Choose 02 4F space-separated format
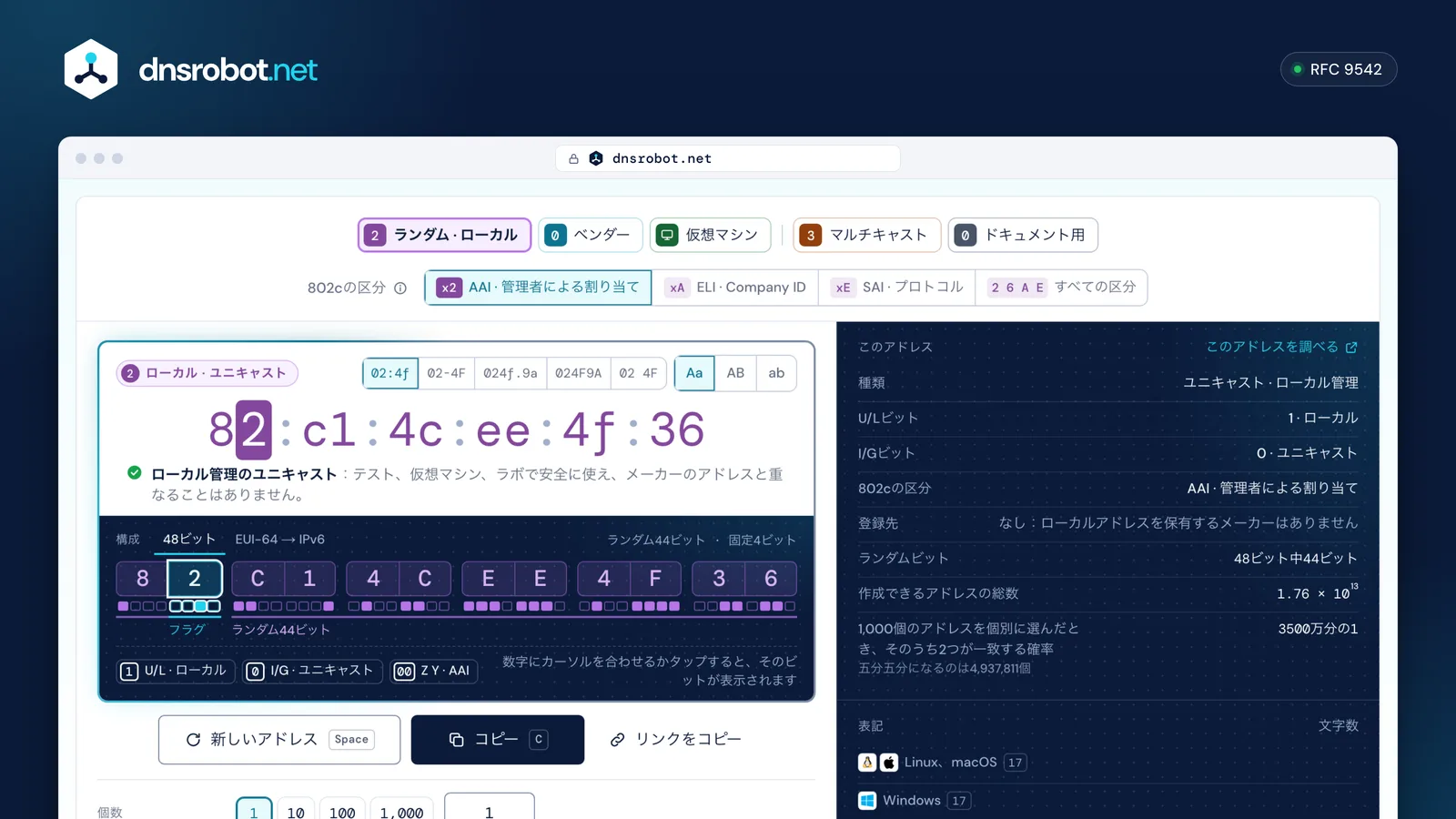The width and height of the screenshot is (1456, 819). (638, 373)
